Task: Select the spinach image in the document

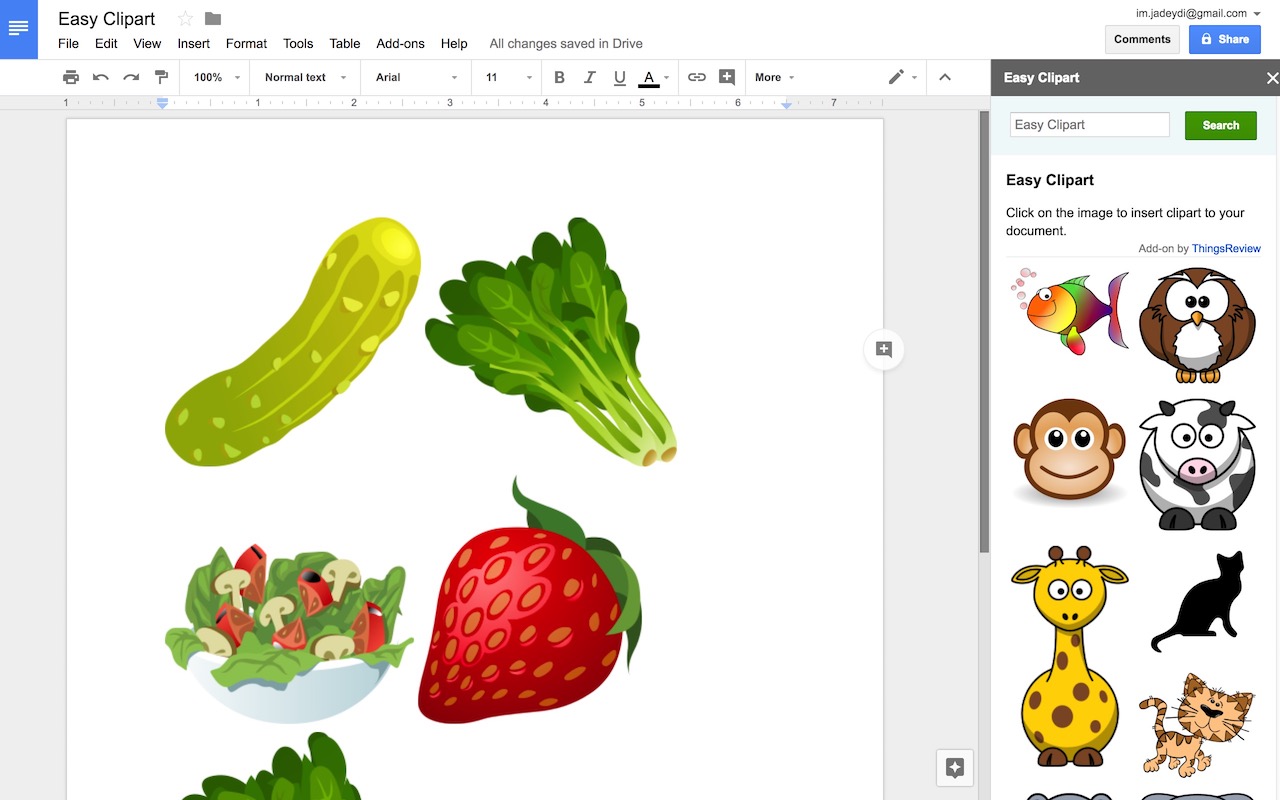Action: coord(551,341)
